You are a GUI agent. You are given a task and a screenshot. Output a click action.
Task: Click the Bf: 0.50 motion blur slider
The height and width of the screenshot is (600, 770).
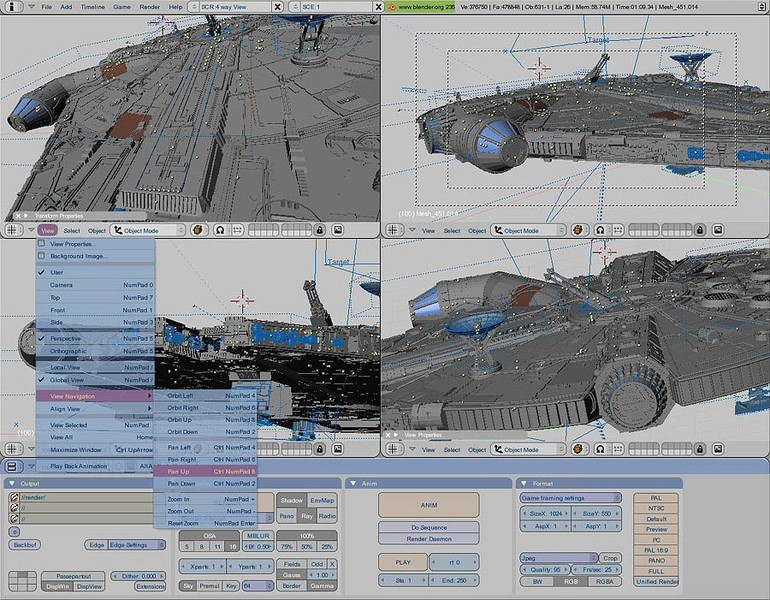click(x=258, y=546)
